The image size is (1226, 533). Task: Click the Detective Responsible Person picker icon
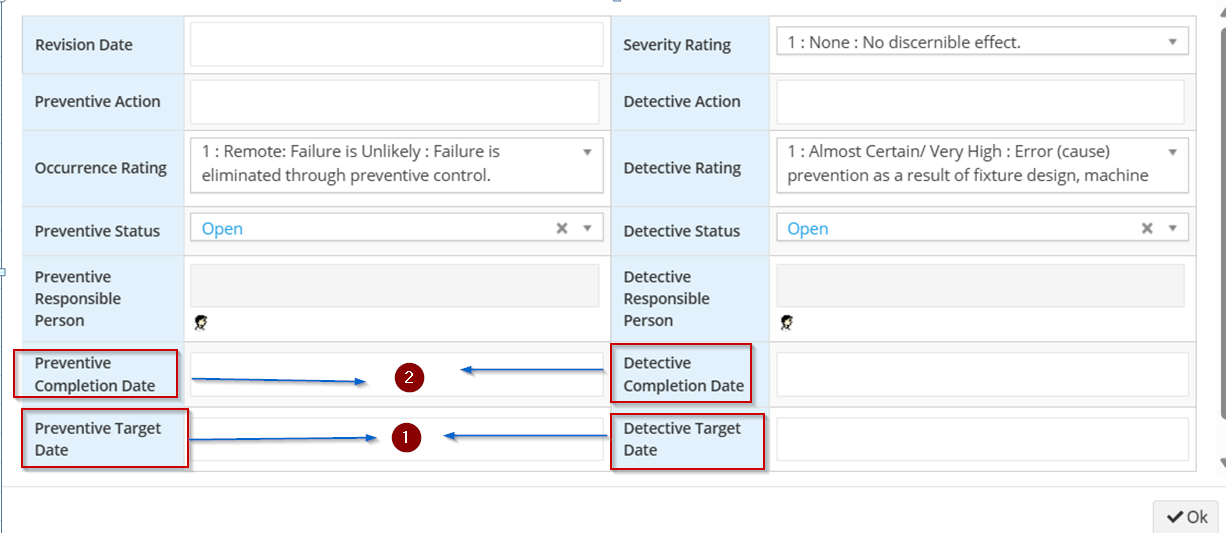click(x=787, y=322)
